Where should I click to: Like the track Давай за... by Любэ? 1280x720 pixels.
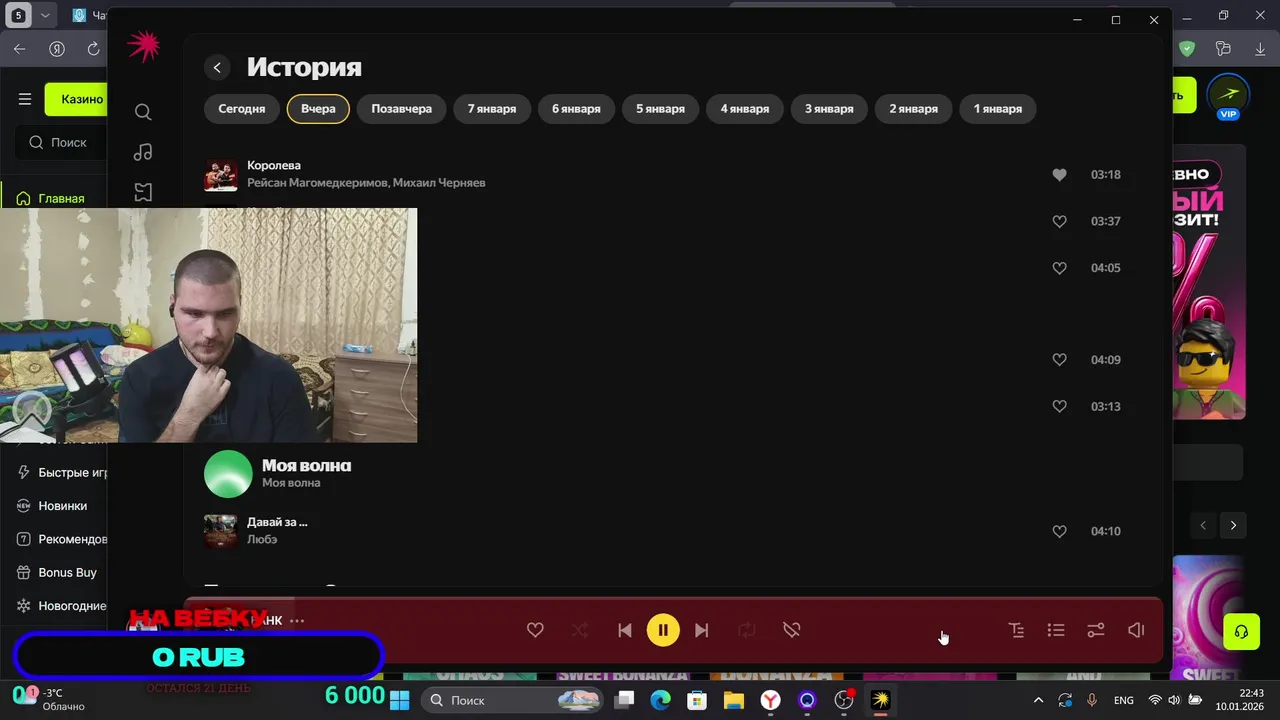point(1059,531)
